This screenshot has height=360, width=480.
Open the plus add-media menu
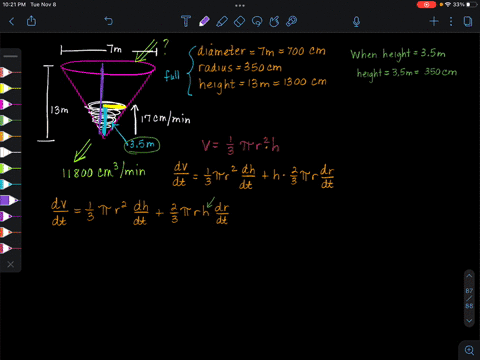[434, 21]
